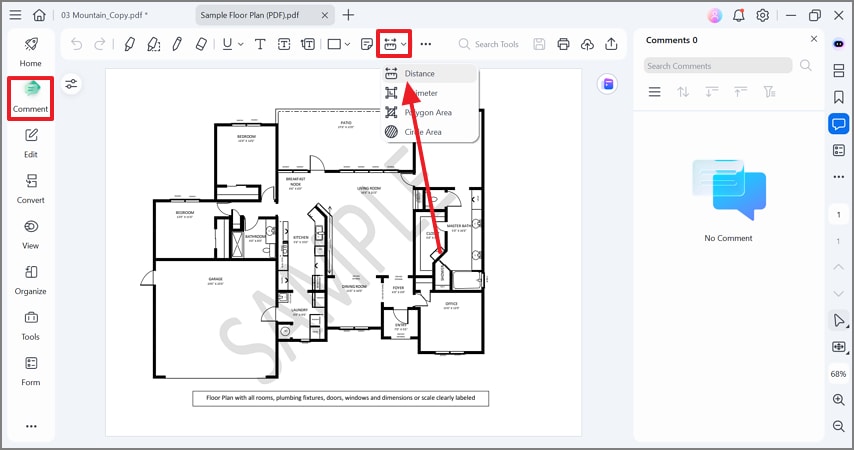Go to the previous page arrow

click(839, 267)
